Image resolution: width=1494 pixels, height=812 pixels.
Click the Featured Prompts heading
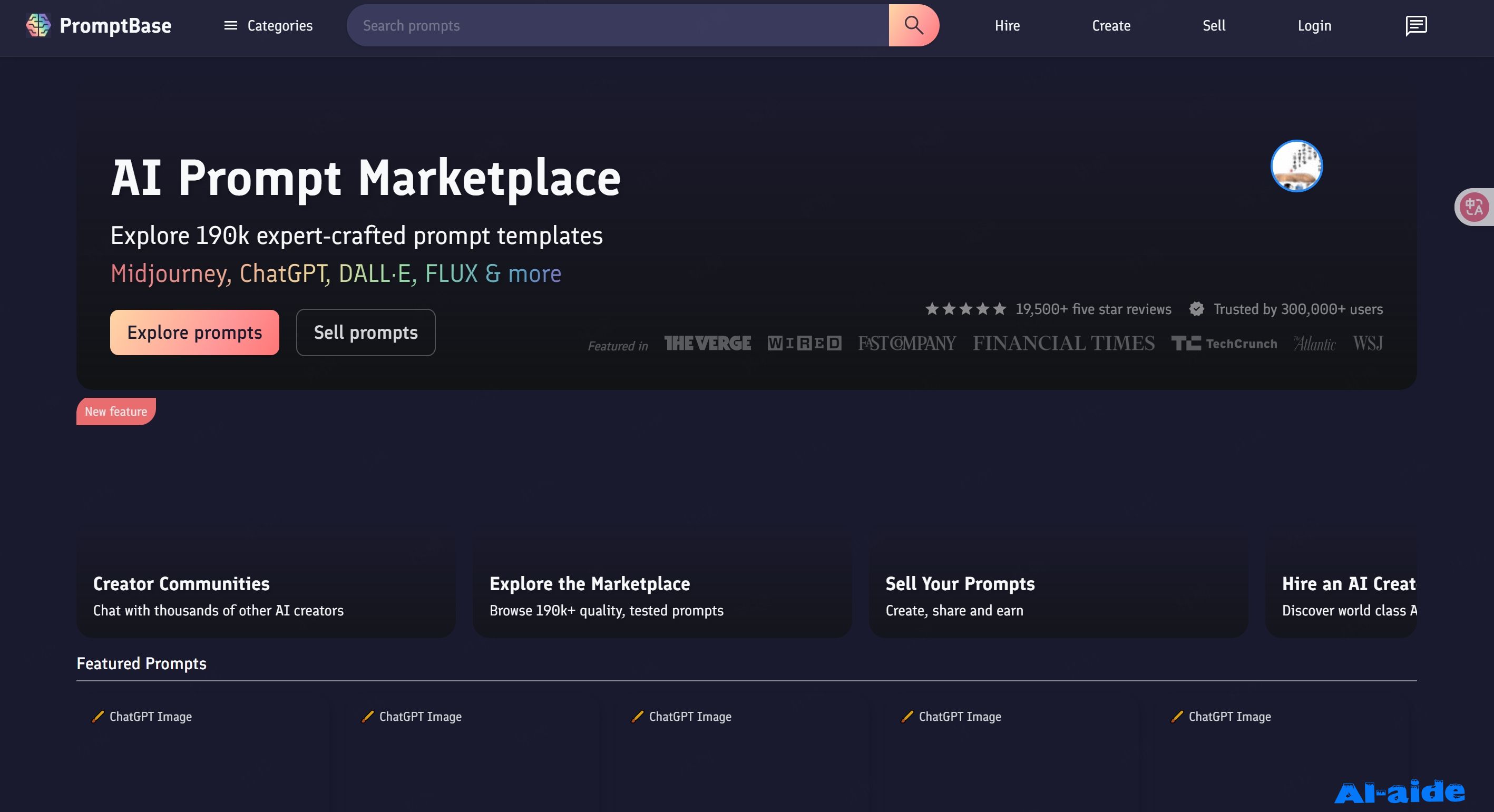[142, 663]
